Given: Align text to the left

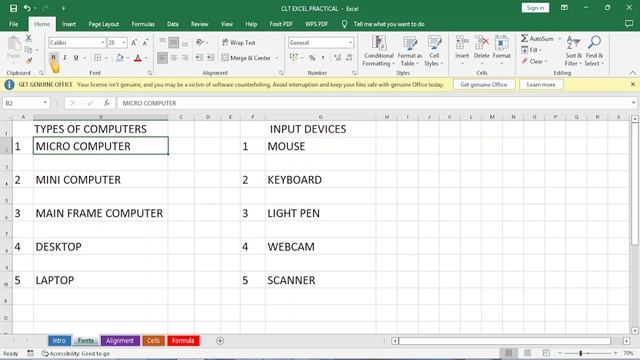Looking at the screenshot, I should tap(162, 58).
